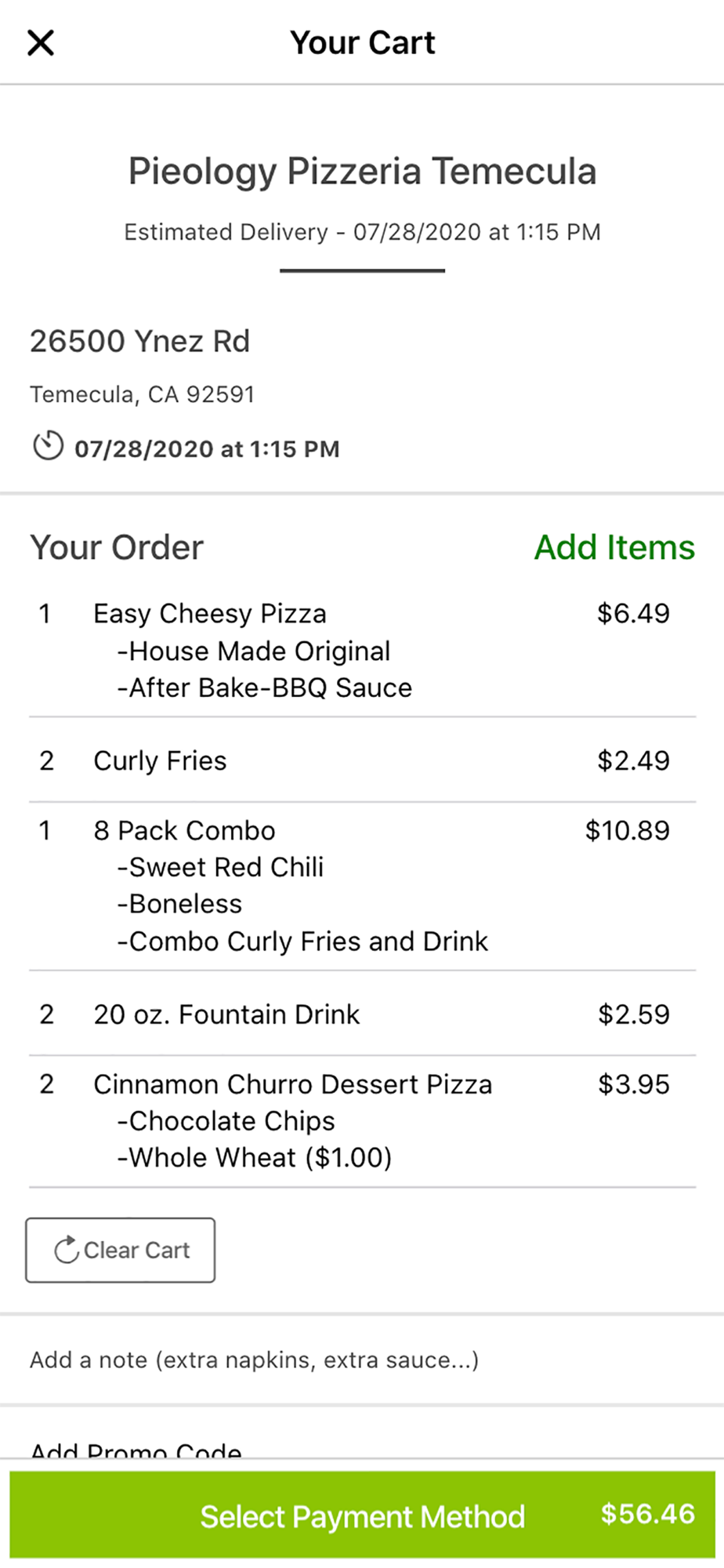Screen dimensions: 724x1568
Task: Select the Easy Cheesy Pizza item
Action: [x=362, y=651]
